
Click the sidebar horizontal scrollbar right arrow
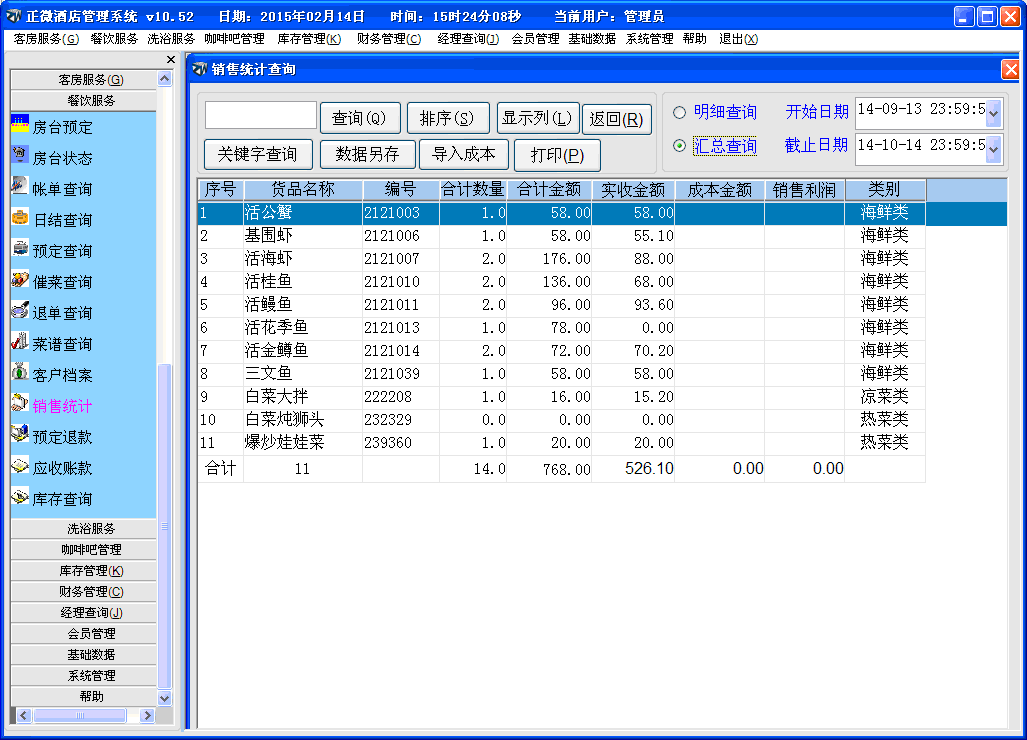tap(147, 715)
